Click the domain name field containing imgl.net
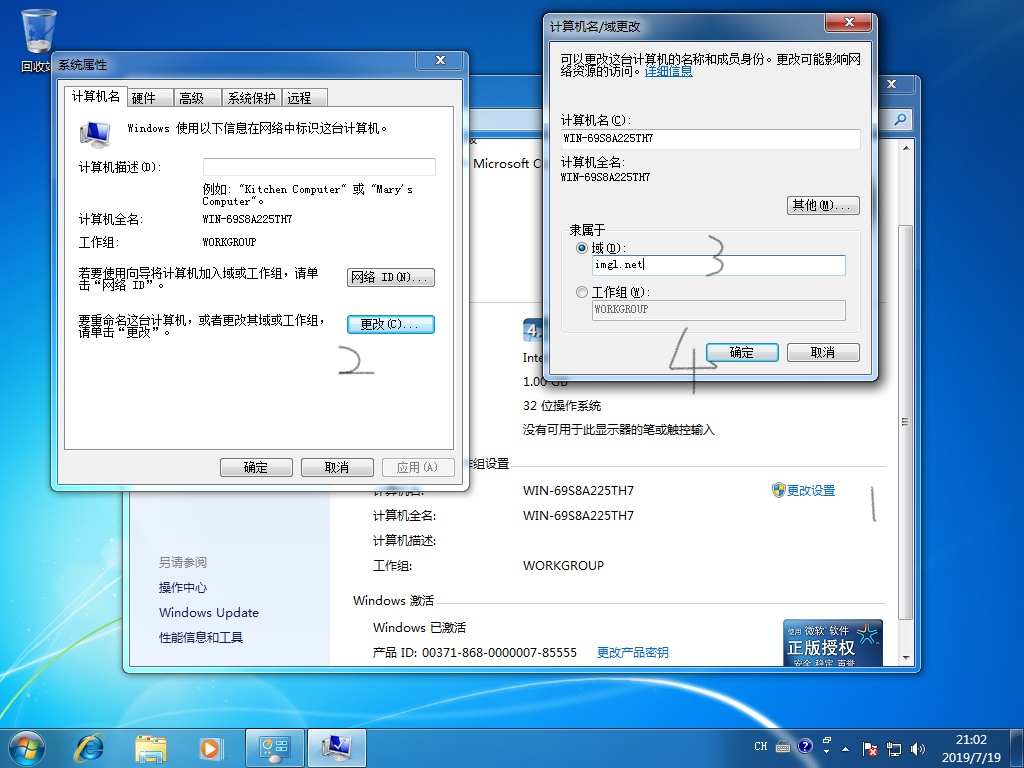This screenshot has width=1024, height=768. click(x=718, y=265)
